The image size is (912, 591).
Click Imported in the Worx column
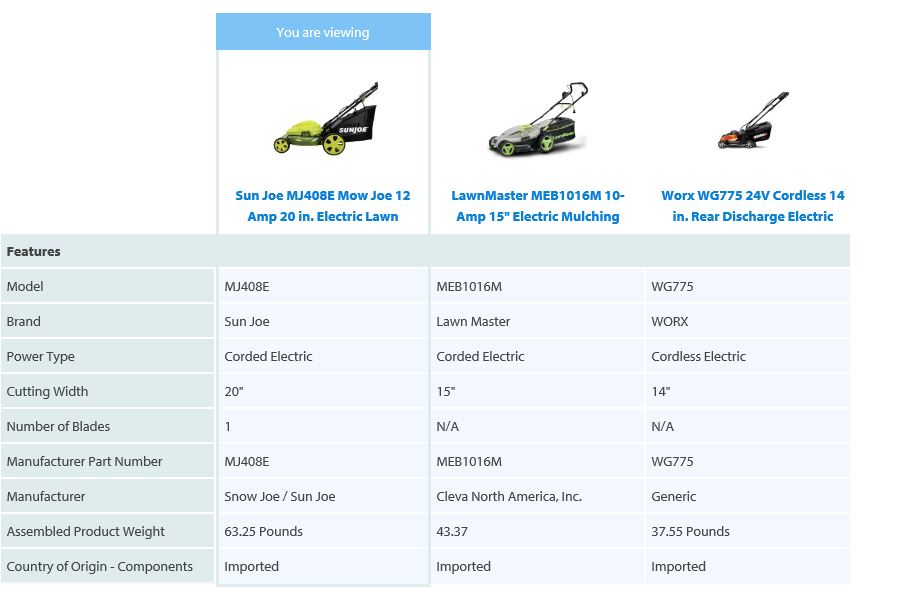point(678,567)
